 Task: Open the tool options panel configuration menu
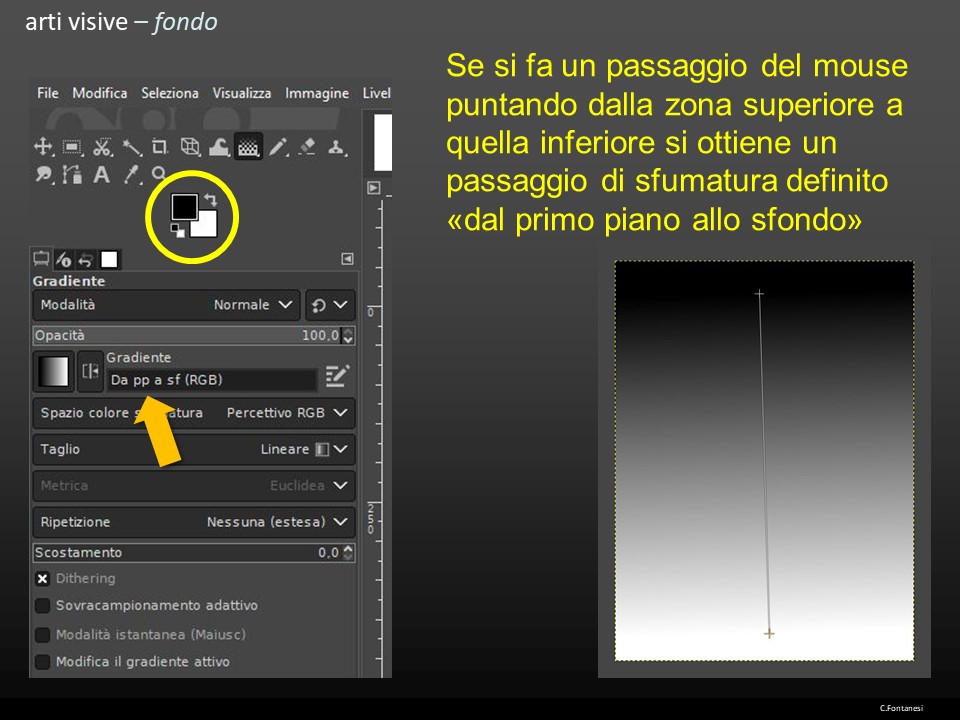tap(347, 259)
